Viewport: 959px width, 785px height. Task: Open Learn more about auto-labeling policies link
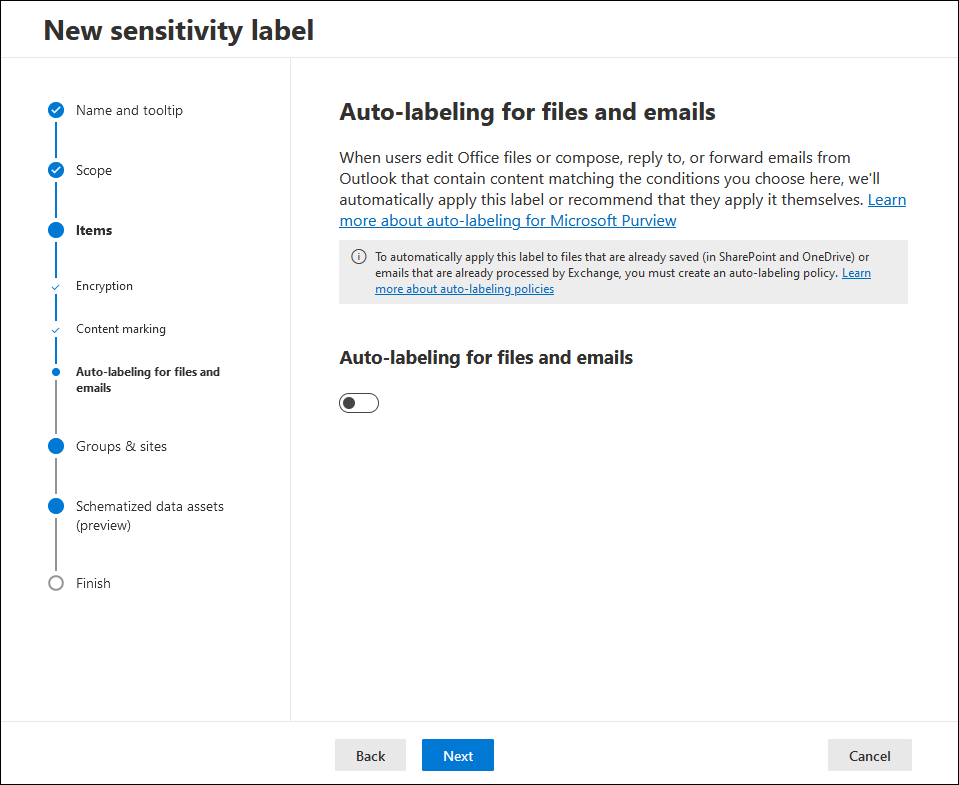click(x=465, y=289)
